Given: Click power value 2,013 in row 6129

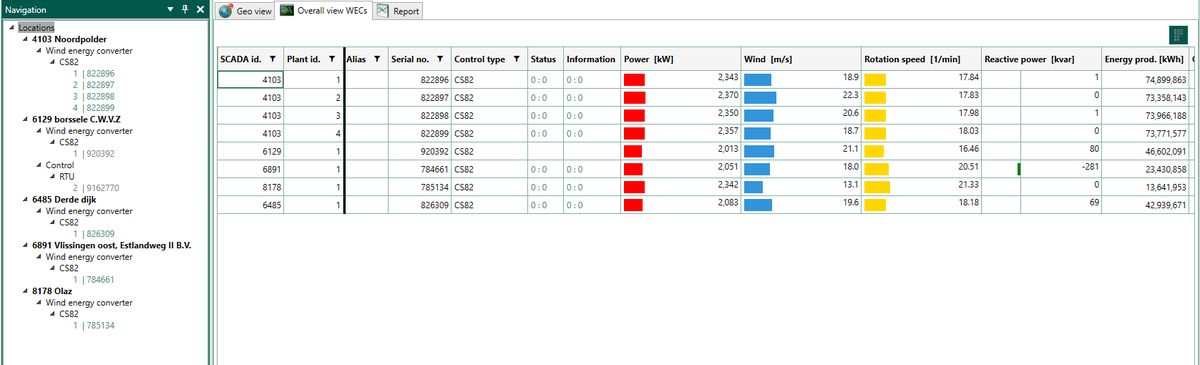Looking at the screenshot, I should 727,150.
